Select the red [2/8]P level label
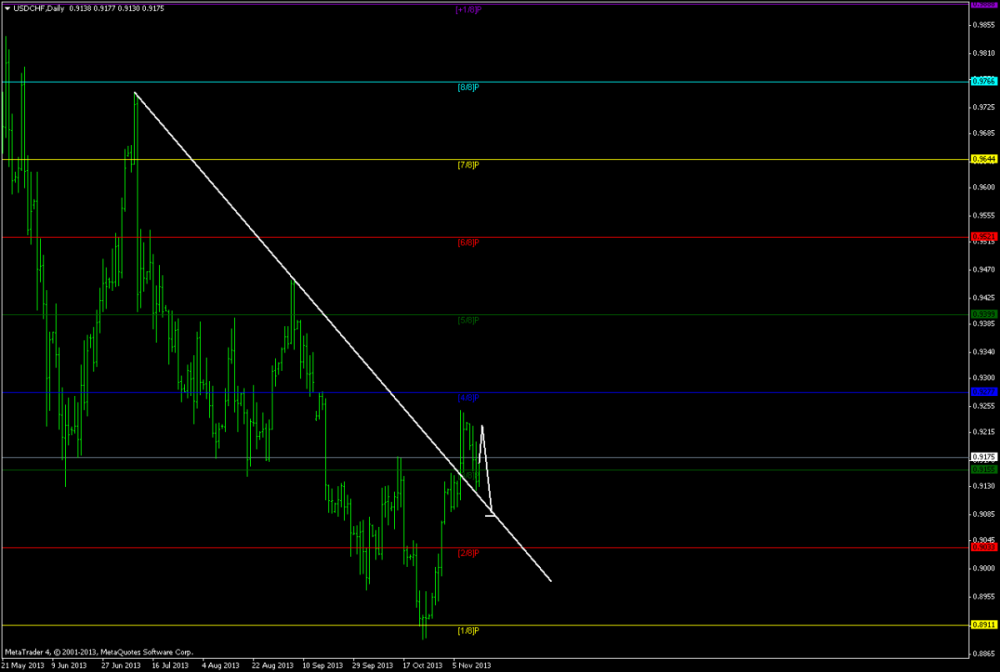1000x672 pixels. (469, 553)
